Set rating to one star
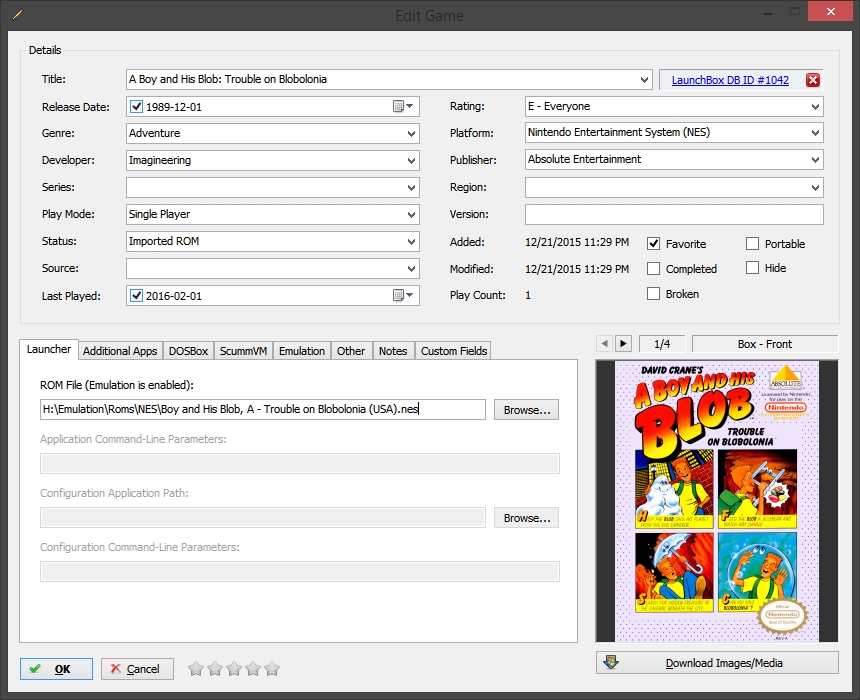This screenshot has width=860, height=700. click(x=196, y=669)
